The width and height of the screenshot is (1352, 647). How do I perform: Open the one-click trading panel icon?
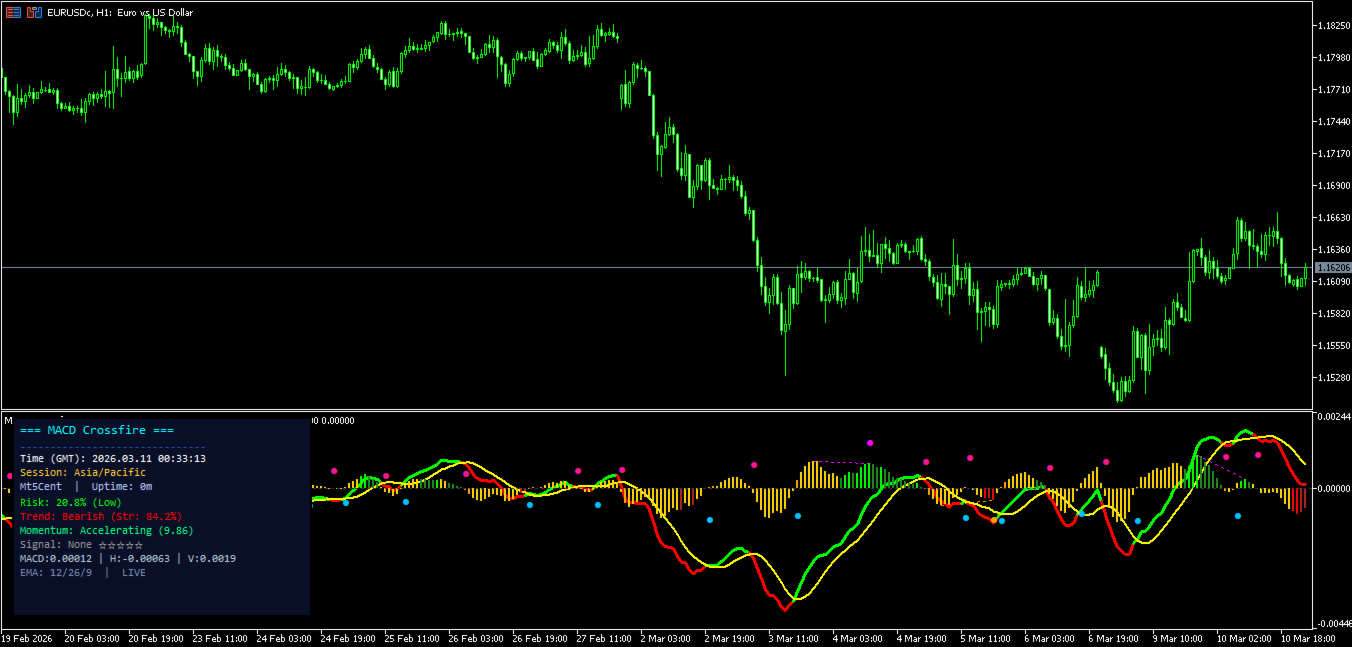[12, 12]
